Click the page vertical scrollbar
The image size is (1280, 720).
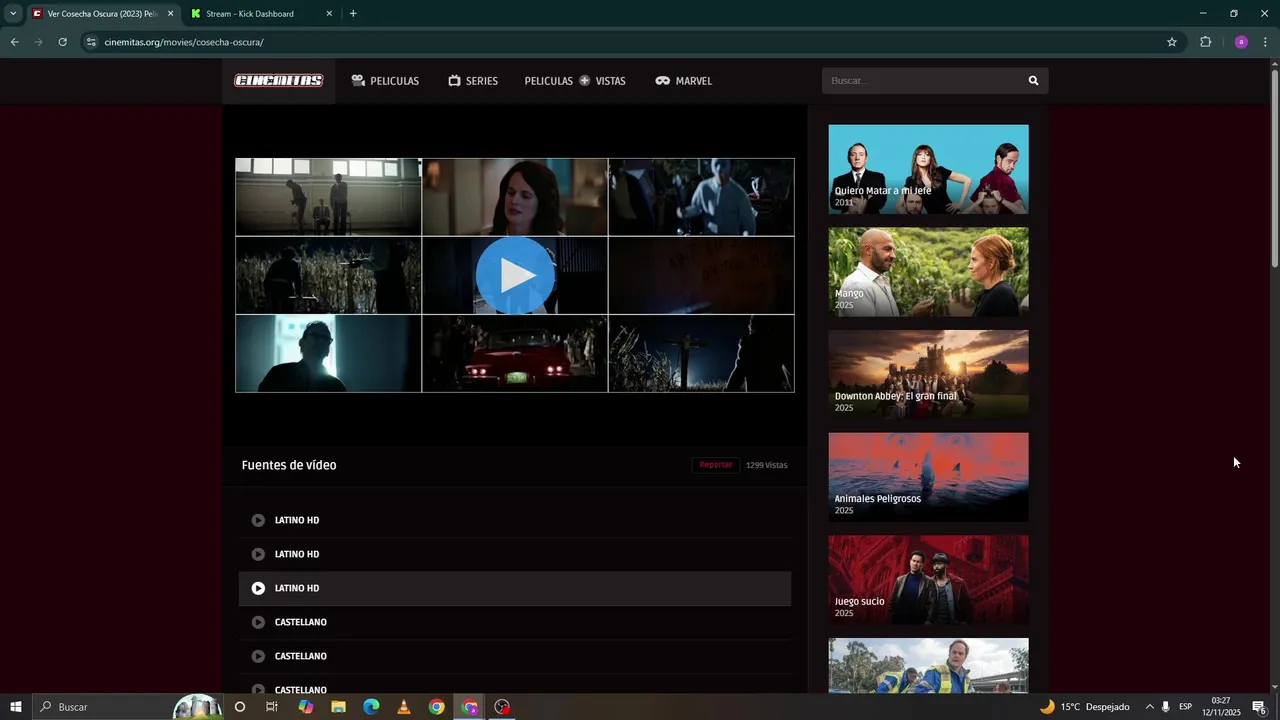point(1274,169)
